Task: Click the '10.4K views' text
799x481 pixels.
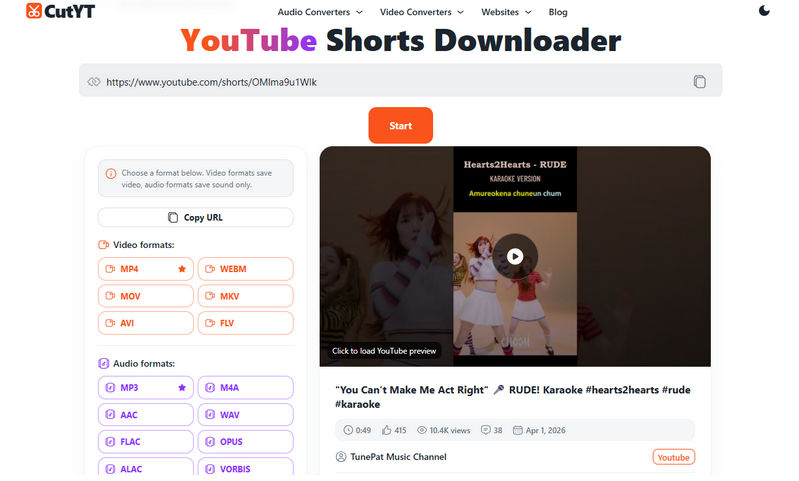Action: [x=450, y=431]
